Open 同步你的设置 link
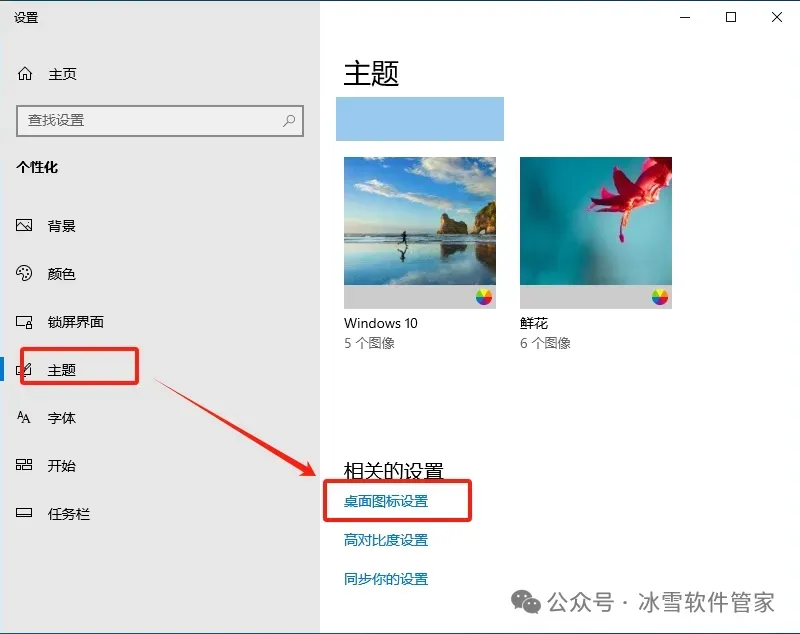This screenshot has height=634, width=800. tap(386, 579)
